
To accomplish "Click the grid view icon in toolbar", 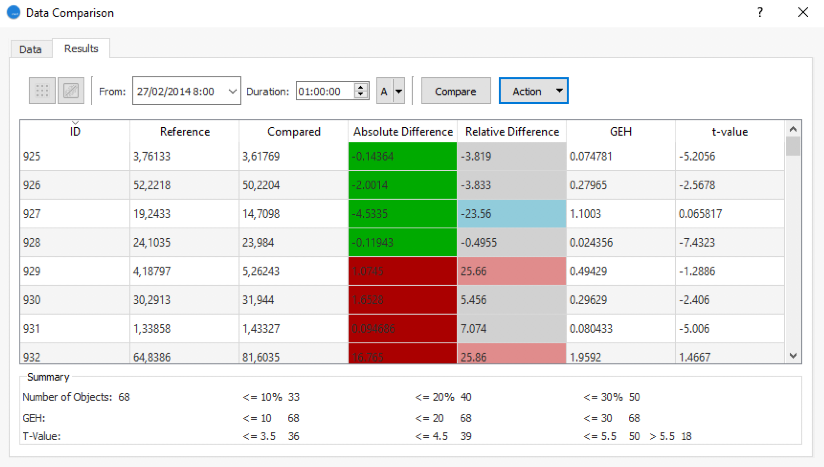I will click(42, 91).
